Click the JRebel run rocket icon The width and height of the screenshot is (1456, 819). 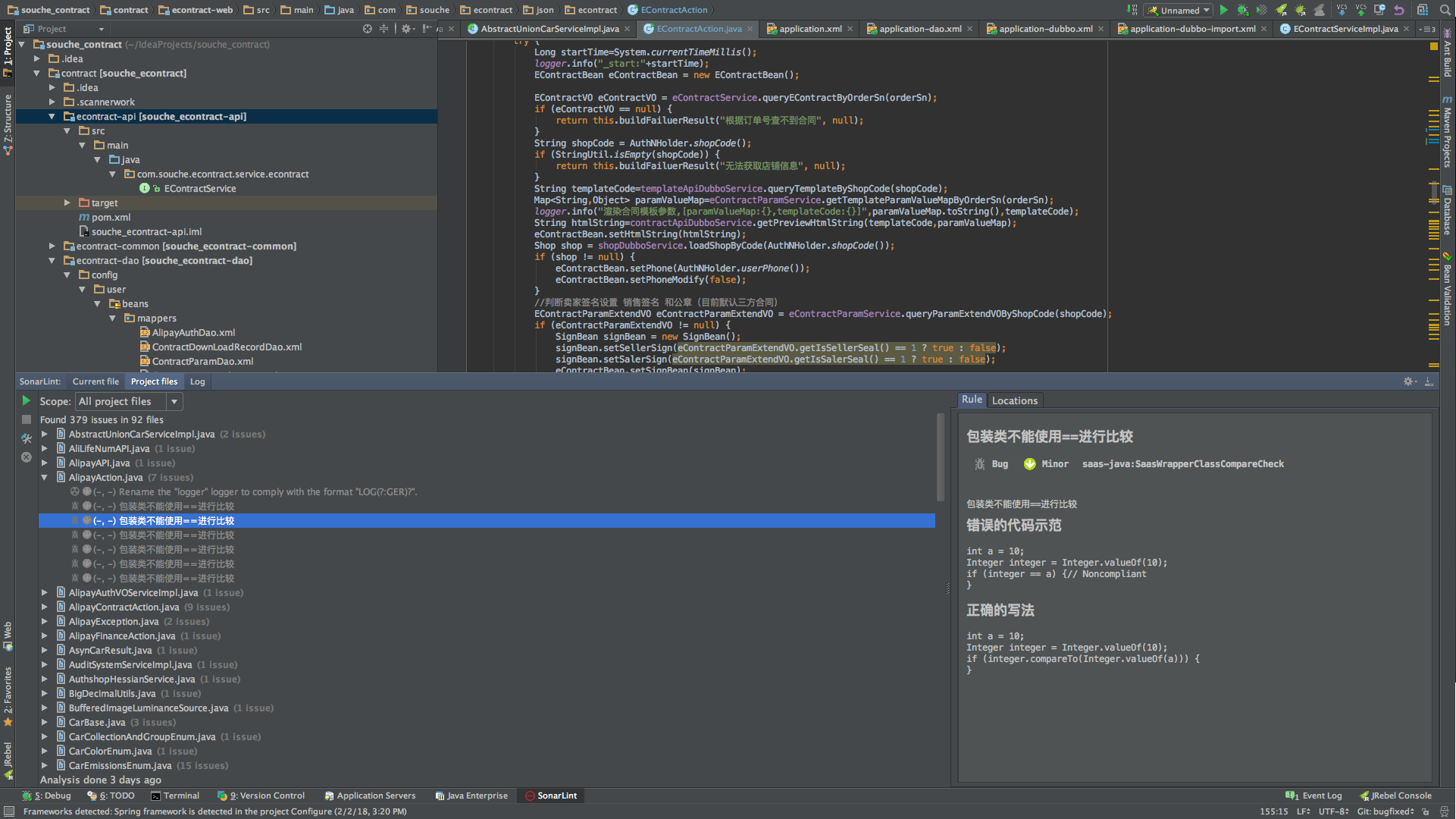coord(1281,10)
